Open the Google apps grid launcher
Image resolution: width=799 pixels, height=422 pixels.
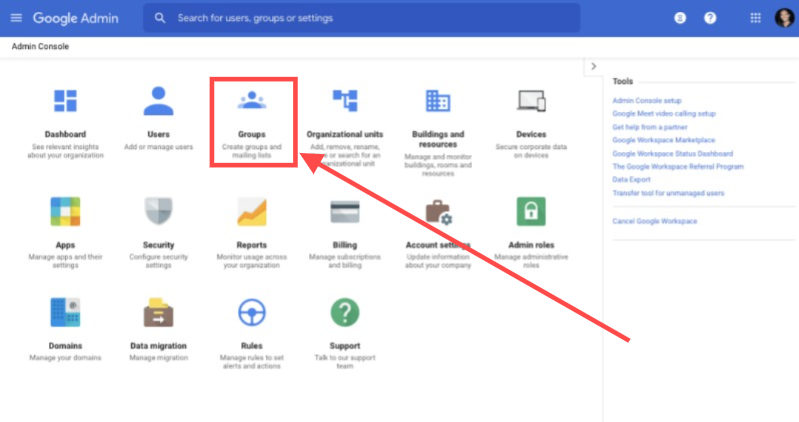point(755,18)
